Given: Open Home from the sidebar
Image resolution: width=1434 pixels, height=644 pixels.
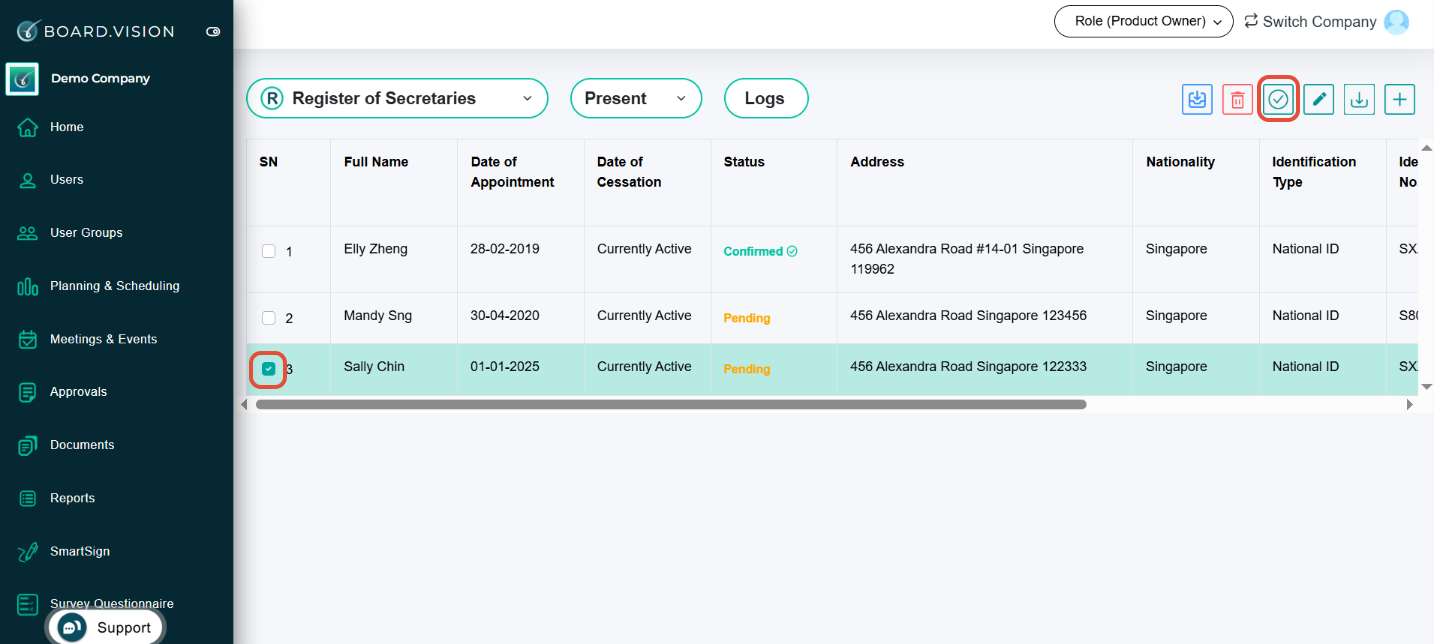Looking at the screenshot, I should click(67, 127).
